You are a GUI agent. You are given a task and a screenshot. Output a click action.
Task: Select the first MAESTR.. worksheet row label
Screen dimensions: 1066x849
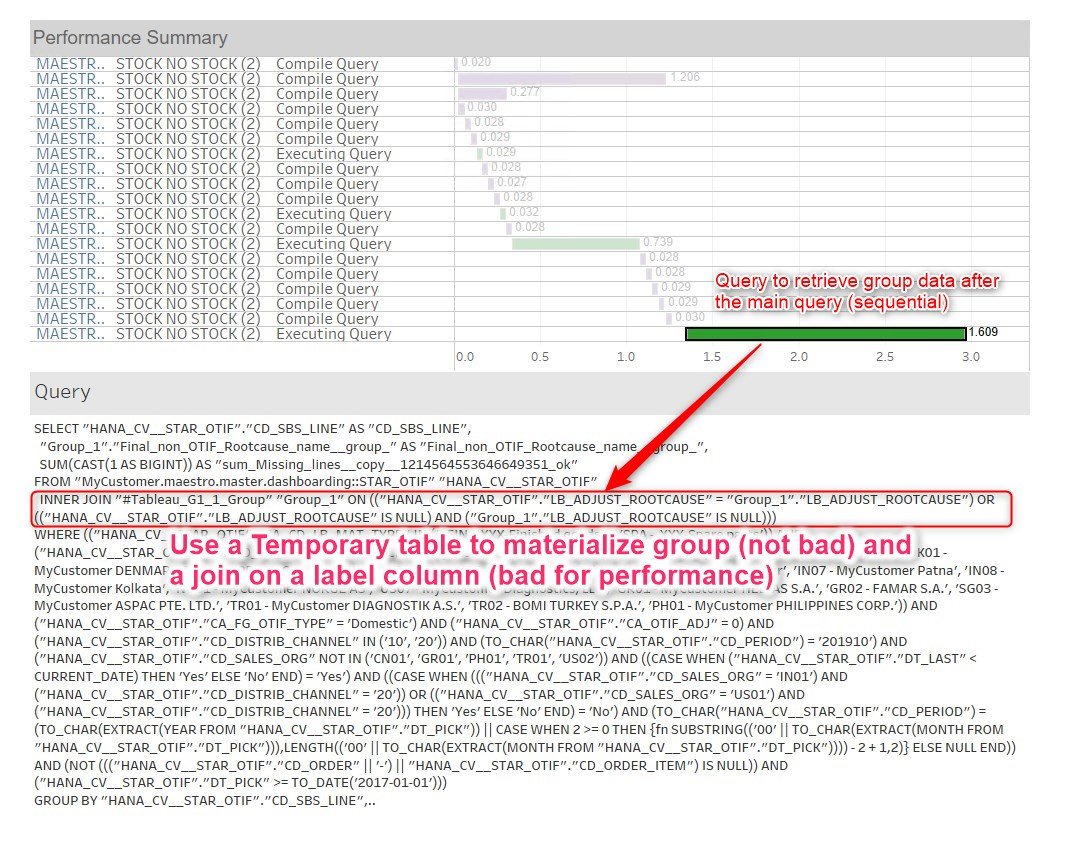click(x=71, y=64)
